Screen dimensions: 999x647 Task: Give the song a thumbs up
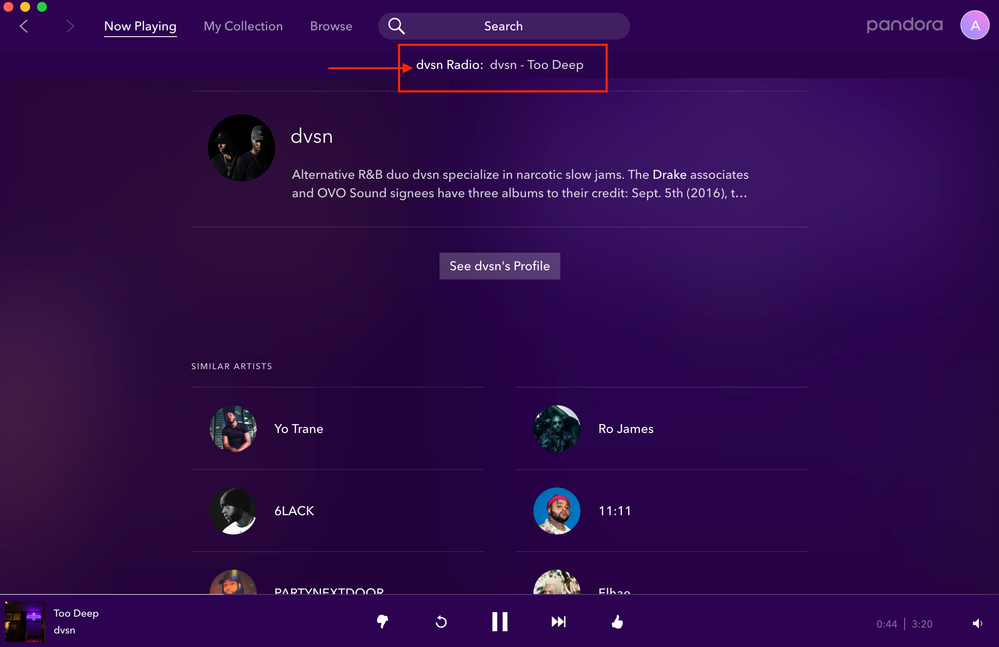[x=617, y=622]
